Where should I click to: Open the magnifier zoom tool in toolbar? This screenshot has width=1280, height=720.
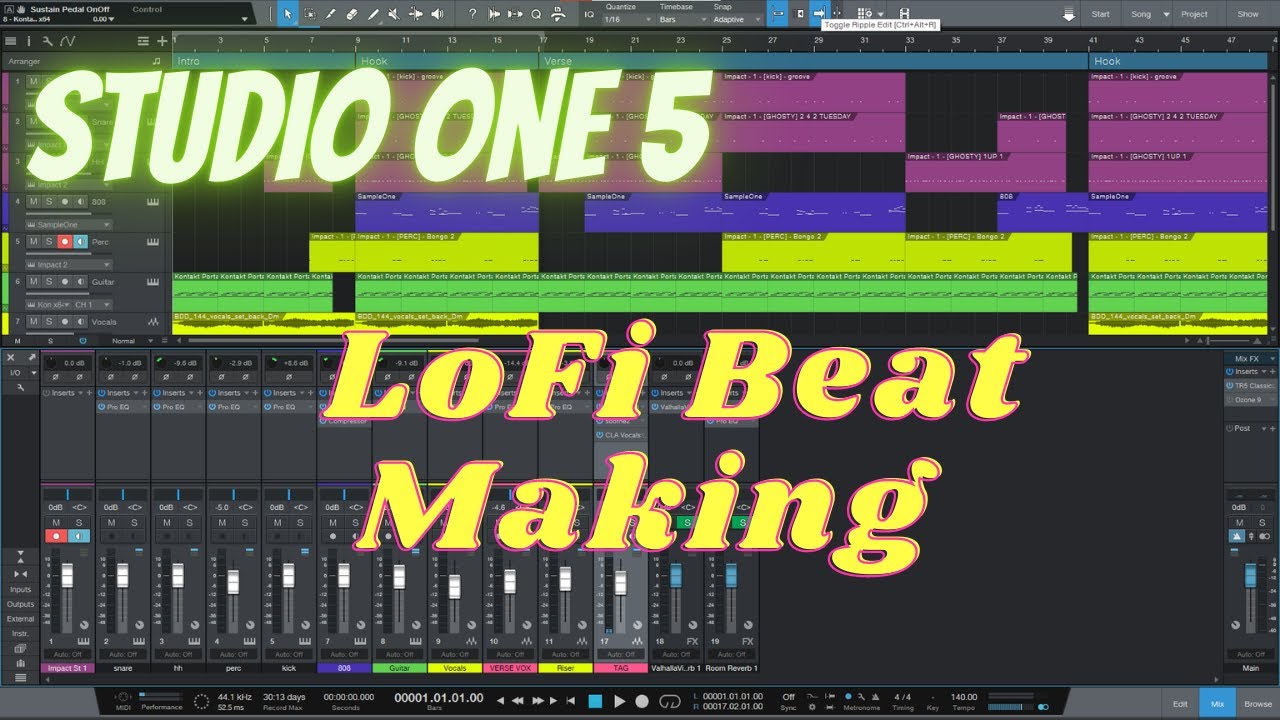click(536, 14)
